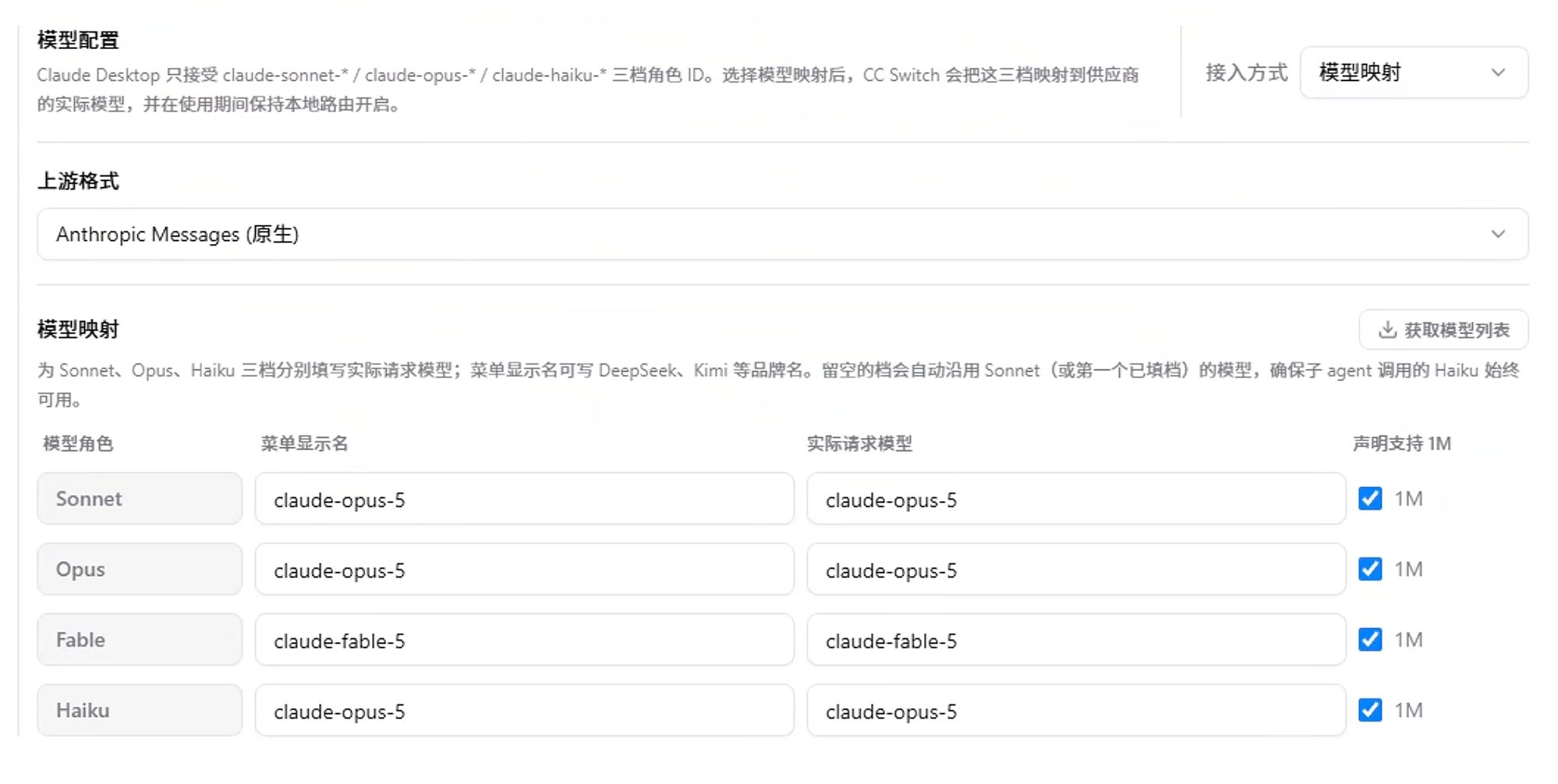Uncheck the 1M checkbox in the Sonnet row

1370,499
